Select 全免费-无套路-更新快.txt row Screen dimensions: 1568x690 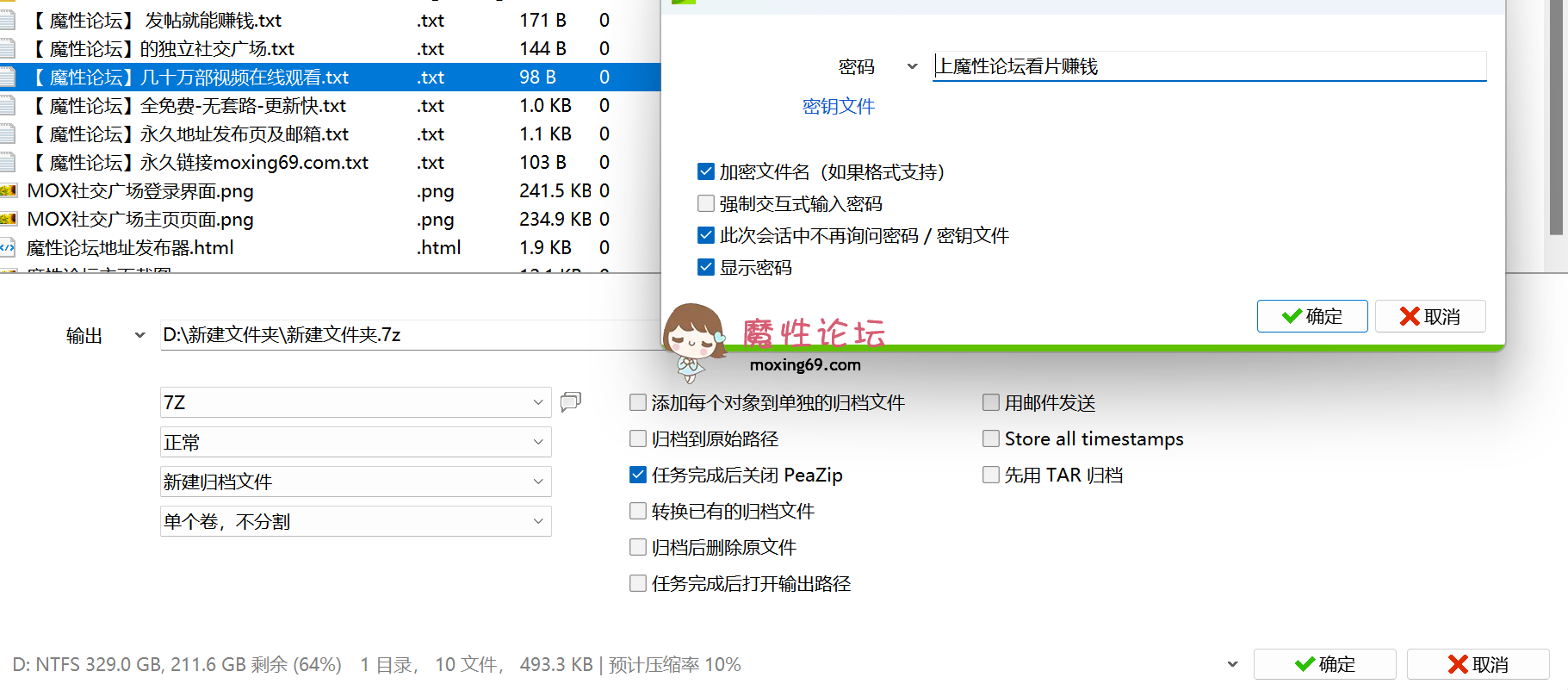(x=331, y=105)
